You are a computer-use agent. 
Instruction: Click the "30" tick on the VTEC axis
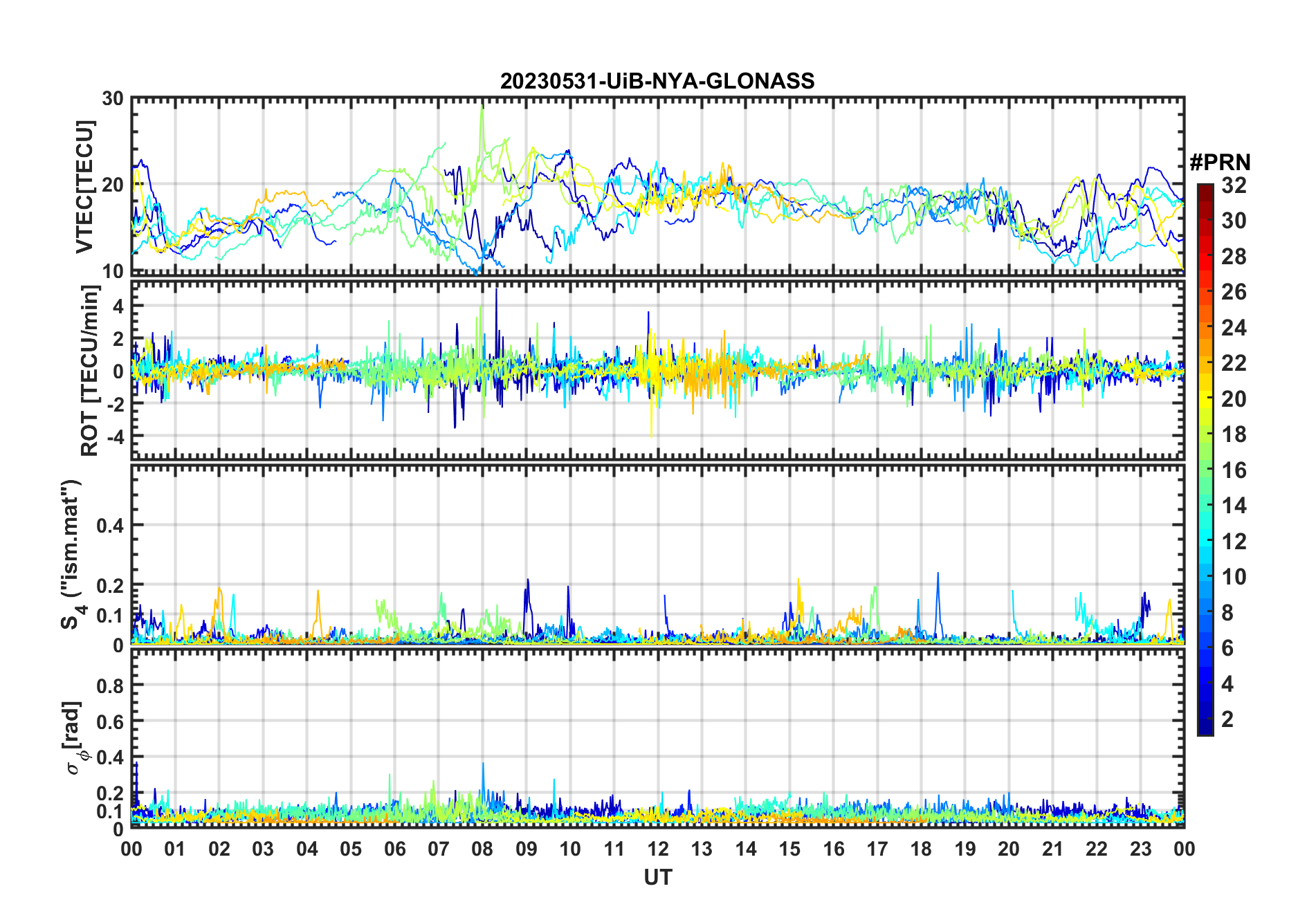[113, 99]
